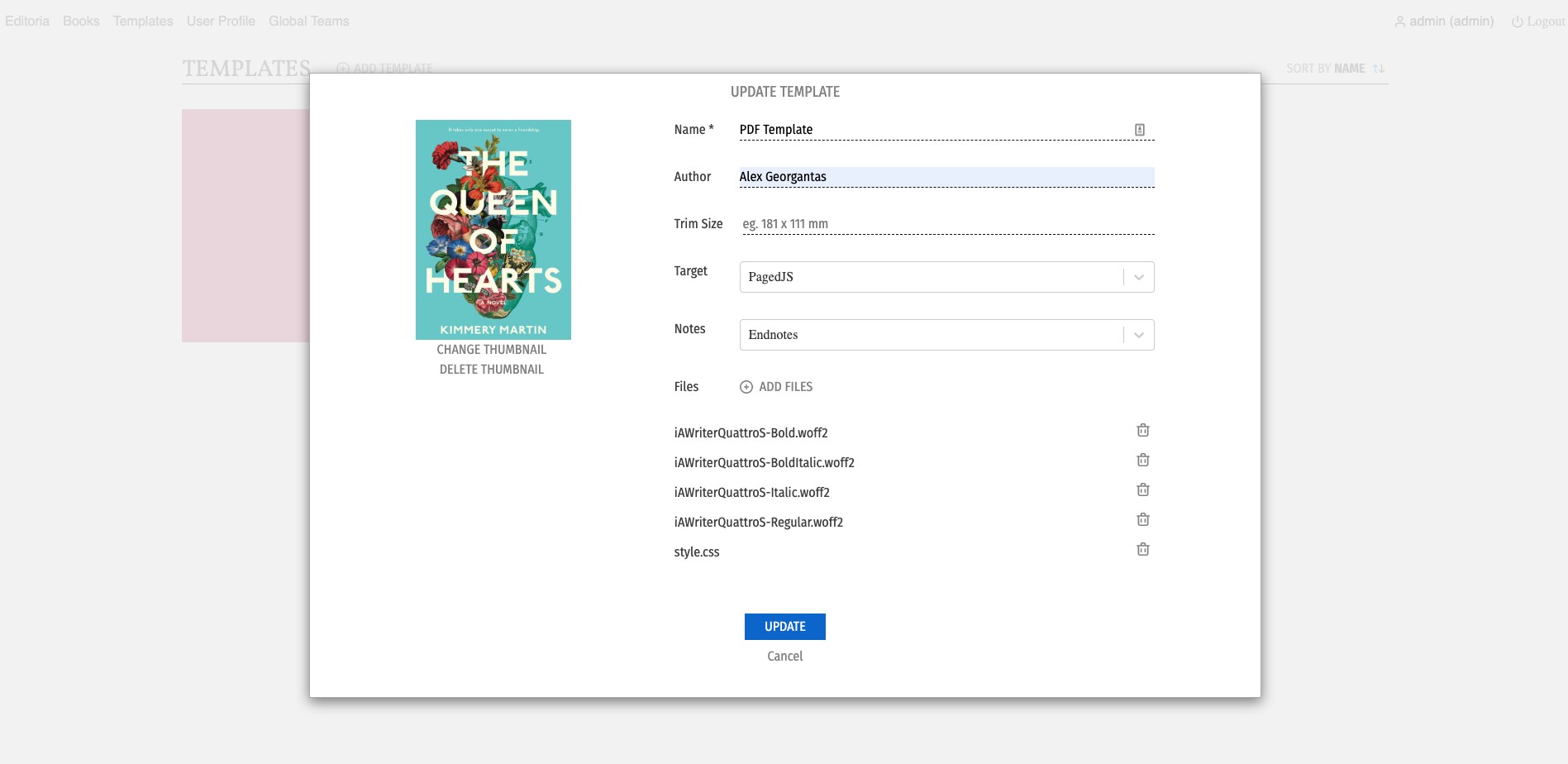Viewport: 1568px width, 764px height.
Task: Click the blue Update button
Action: pyautogui.click(x=785, y=627)
